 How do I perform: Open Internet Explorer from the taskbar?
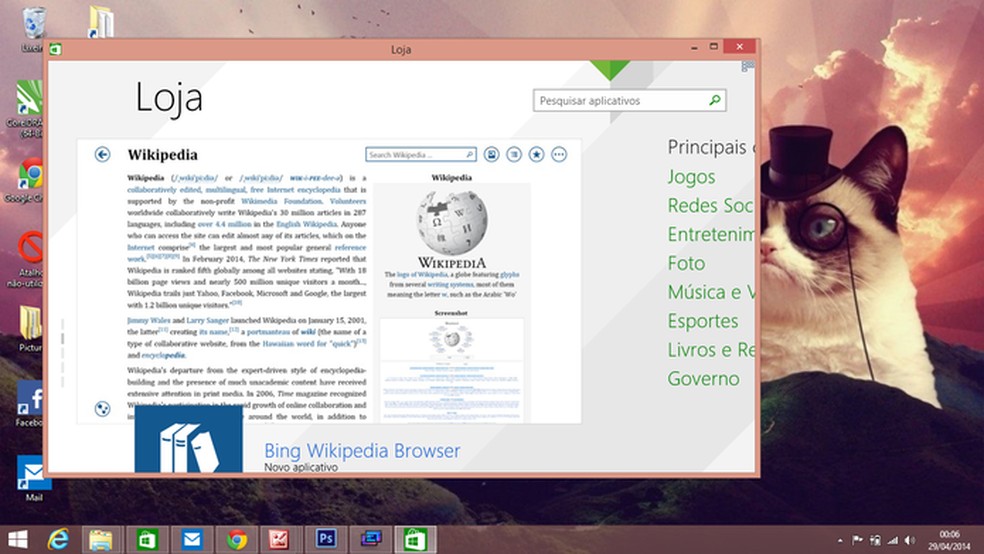click(x=58, y=539)
